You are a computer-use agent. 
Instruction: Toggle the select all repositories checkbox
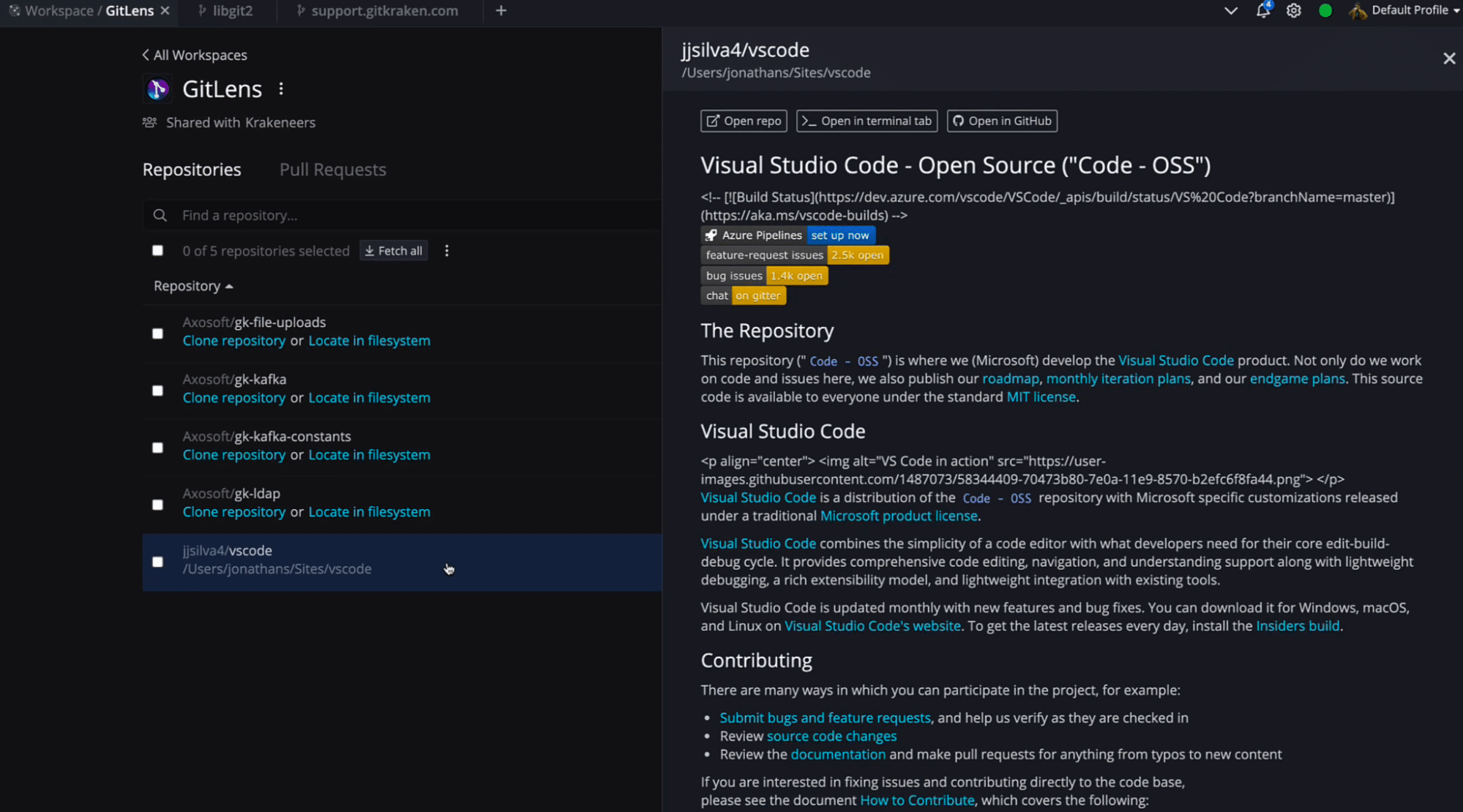click(x=157, y=250)
